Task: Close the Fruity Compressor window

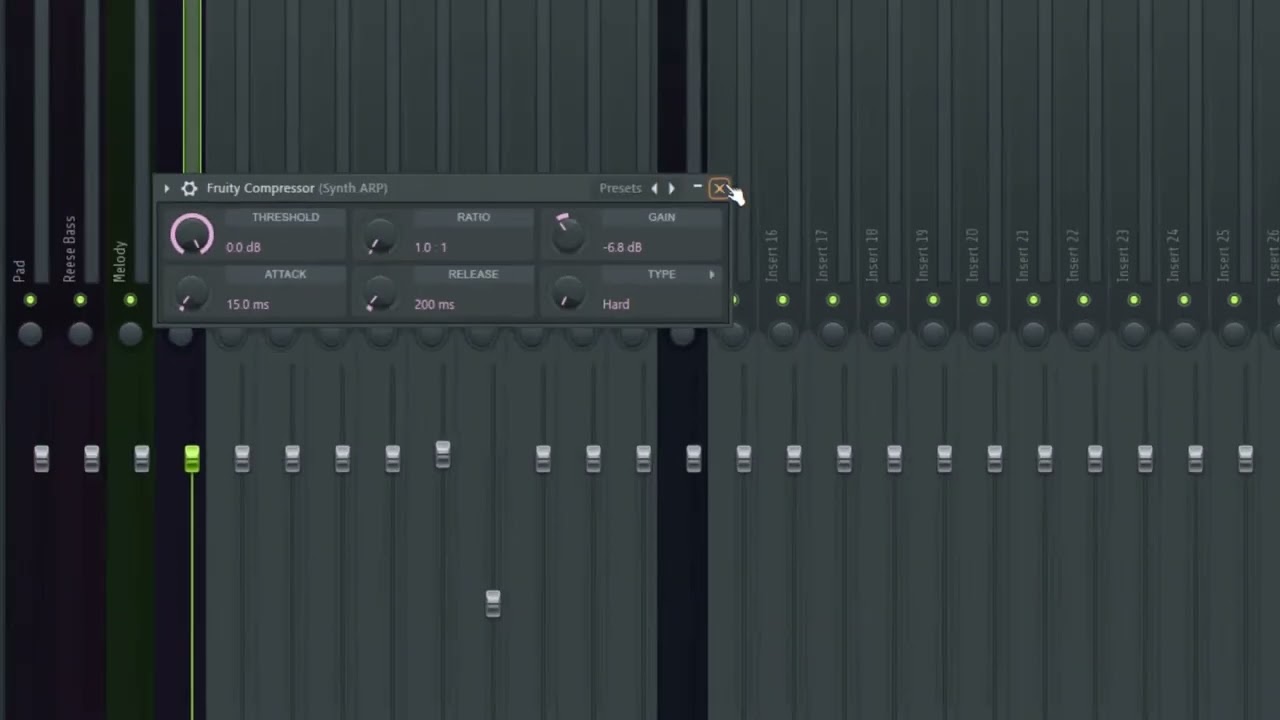Action: 719,188
